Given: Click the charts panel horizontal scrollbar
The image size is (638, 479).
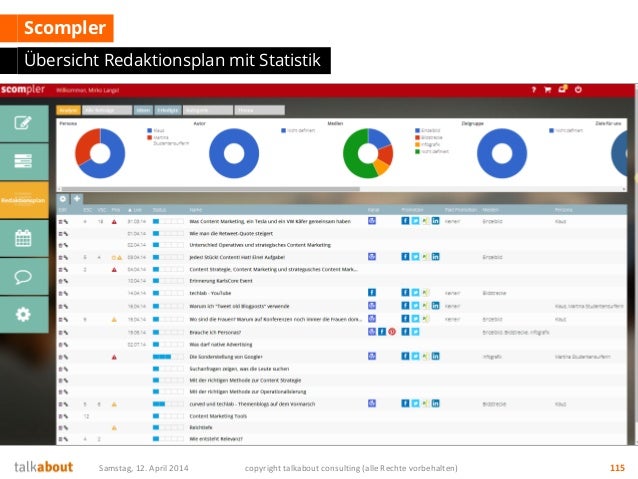Looking at the screenshot, I should (x=211, y=189).
